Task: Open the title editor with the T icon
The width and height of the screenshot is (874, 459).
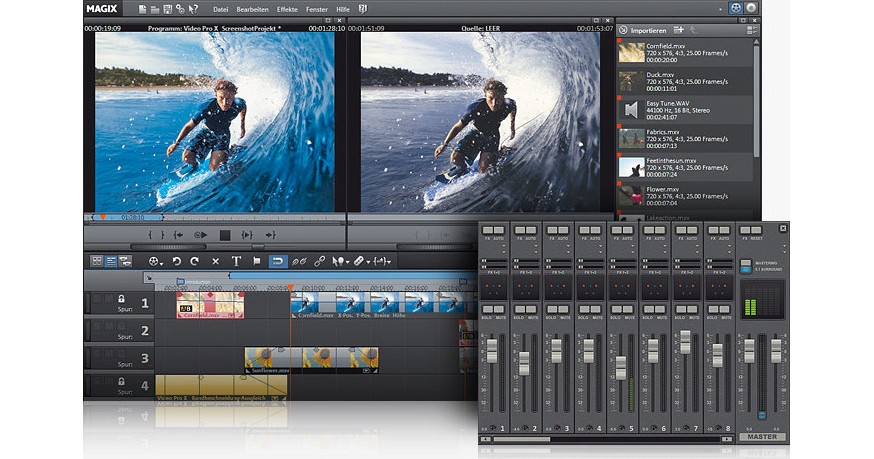Action: tap(236, 261)
